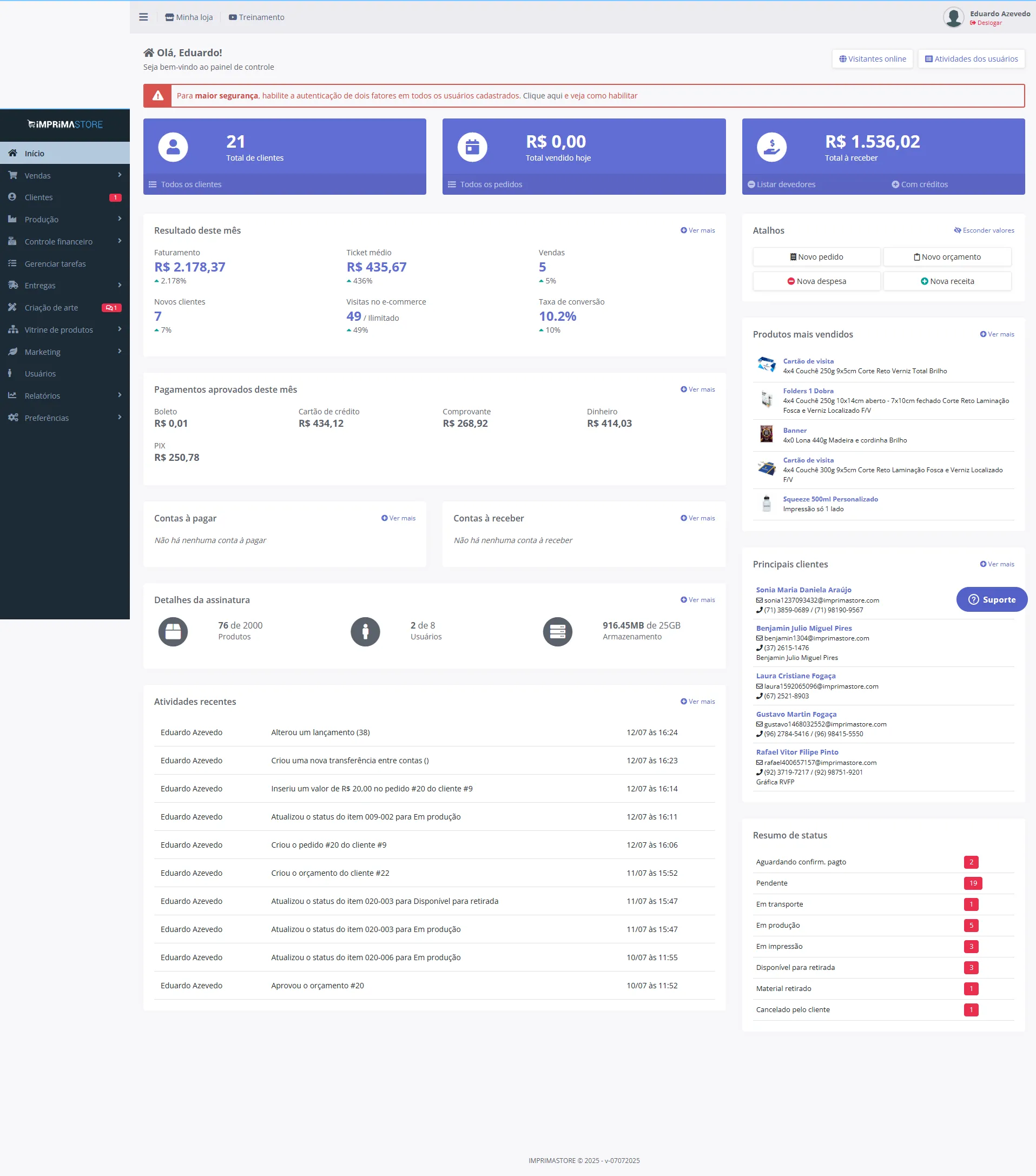
Task: Click the hamburger menu icon
Action: (x=143, y=17)
